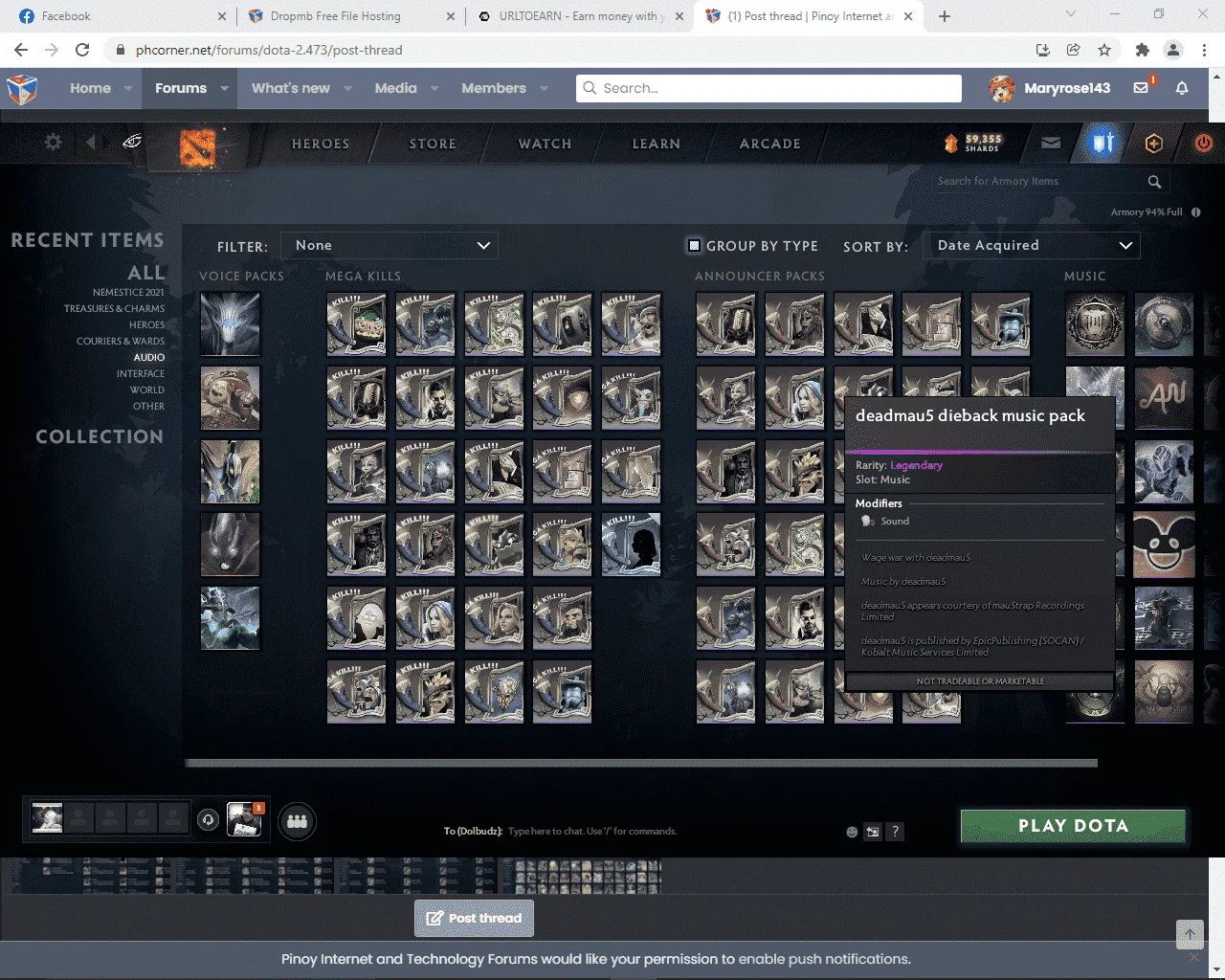The image size is (1225, 980).
Task: Open the Filter dropdown showing None
Action: (x=390, y=246)
